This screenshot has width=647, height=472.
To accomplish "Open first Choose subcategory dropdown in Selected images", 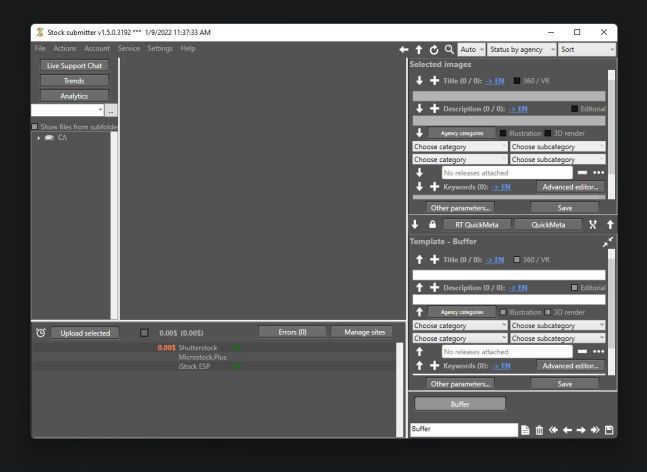I will click(557, 146).
